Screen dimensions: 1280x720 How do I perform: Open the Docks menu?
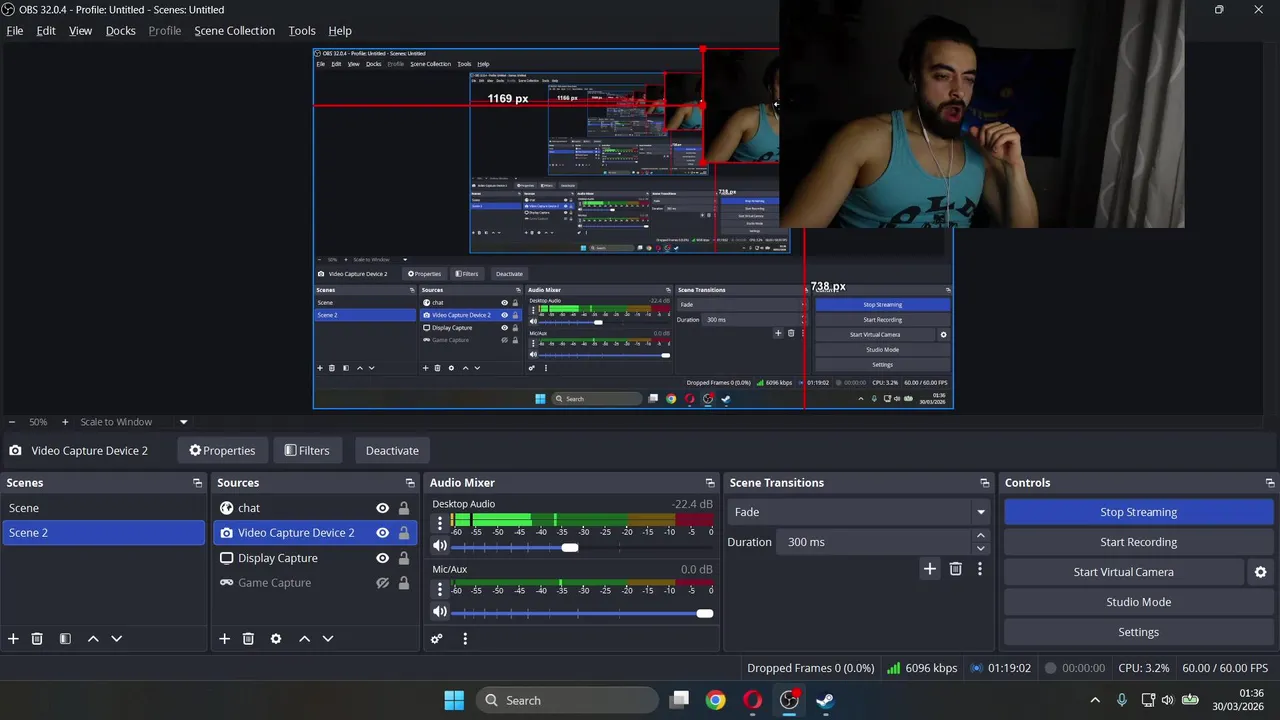tap(121, 31)
